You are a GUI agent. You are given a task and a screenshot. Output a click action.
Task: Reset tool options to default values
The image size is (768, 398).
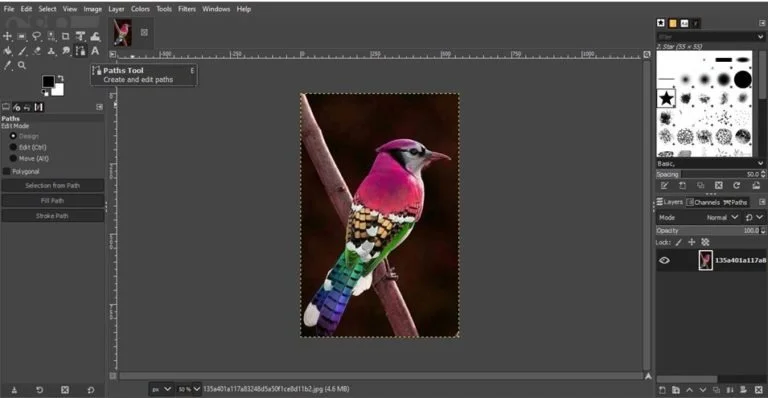(x=91, y=390)
